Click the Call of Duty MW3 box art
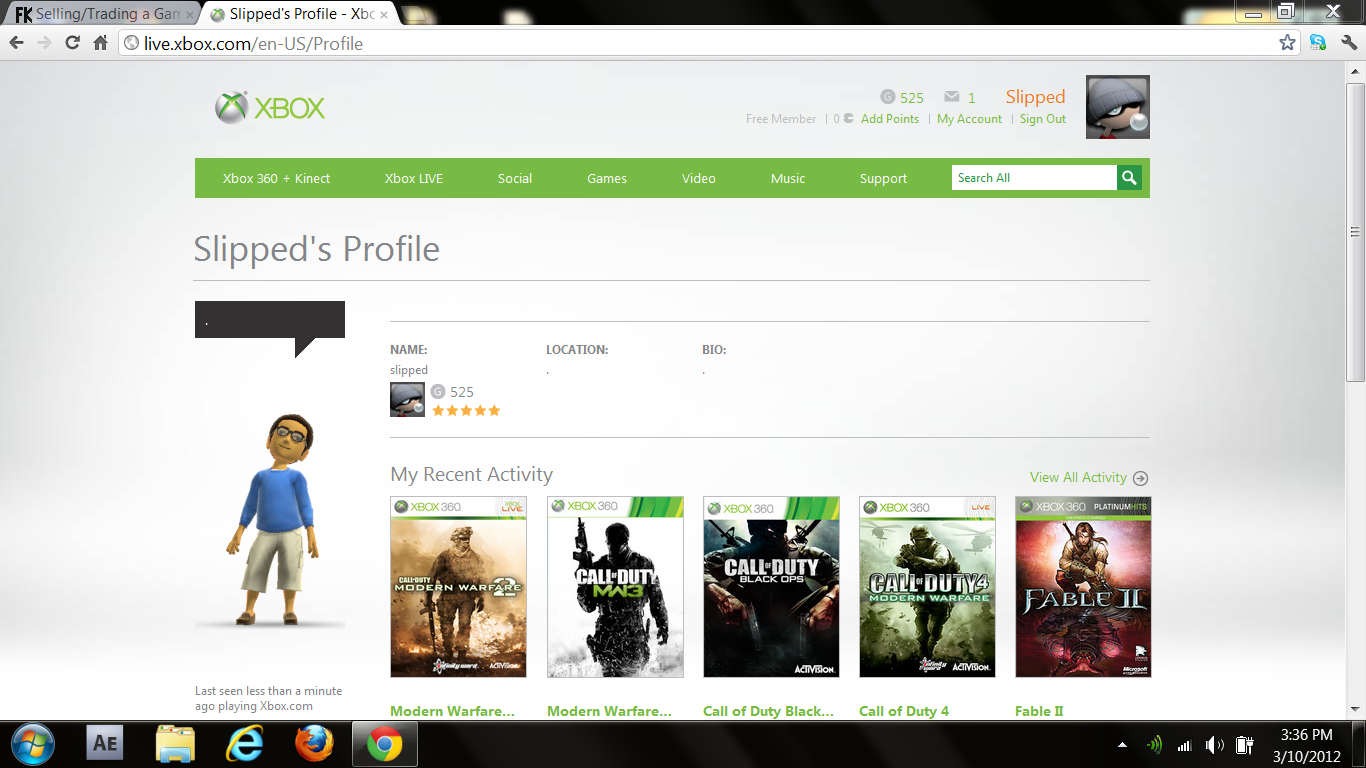Image resolution: width=1366 pixels, height=768 pixels. click(x=615, y=587)
